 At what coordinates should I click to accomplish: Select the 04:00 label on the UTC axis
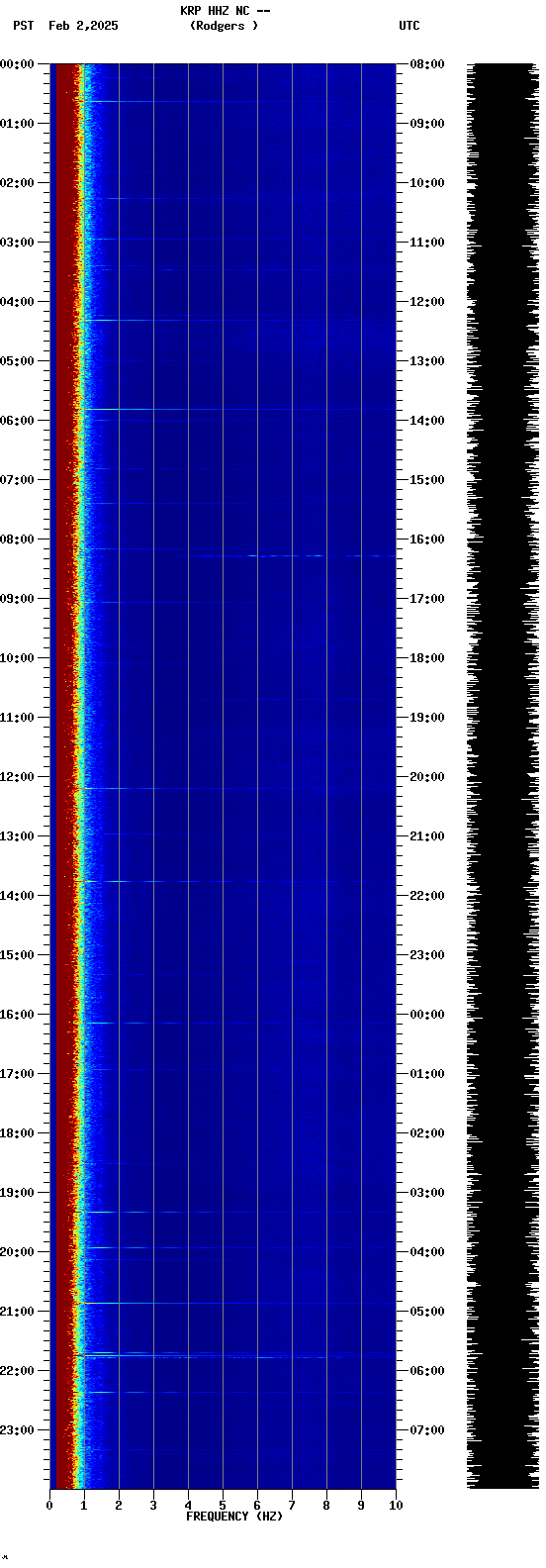[427, 1252]
